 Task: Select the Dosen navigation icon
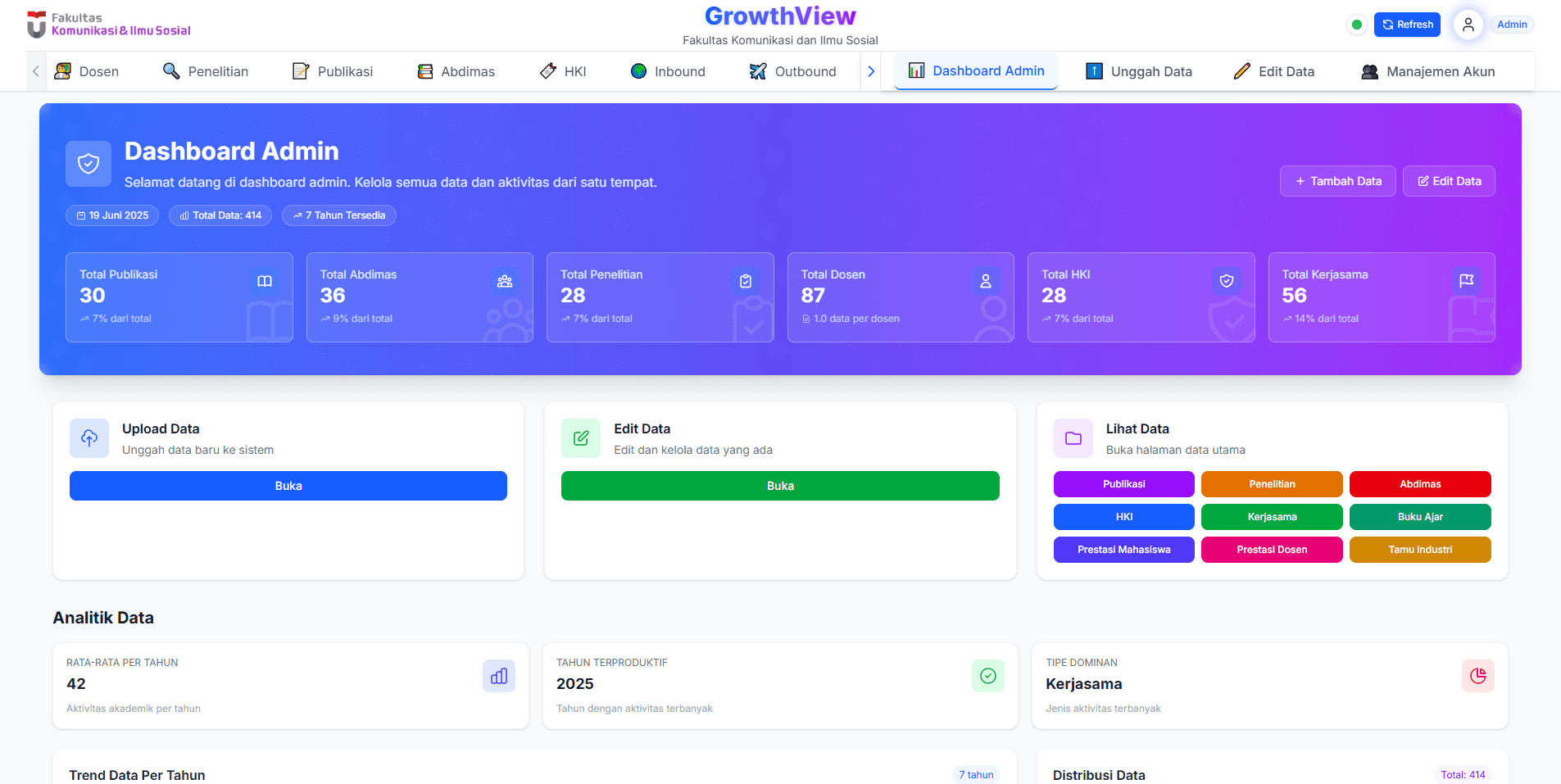pos(64,70)
